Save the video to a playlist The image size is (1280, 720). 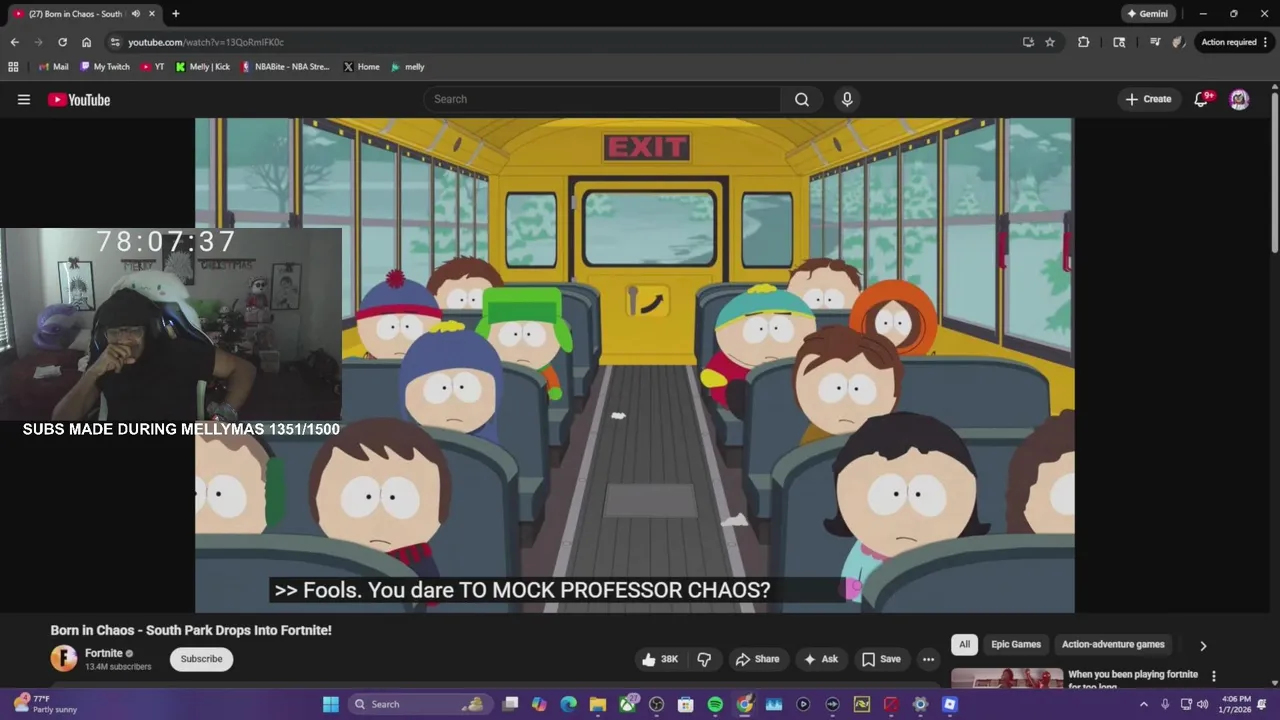tap(881, 659)
